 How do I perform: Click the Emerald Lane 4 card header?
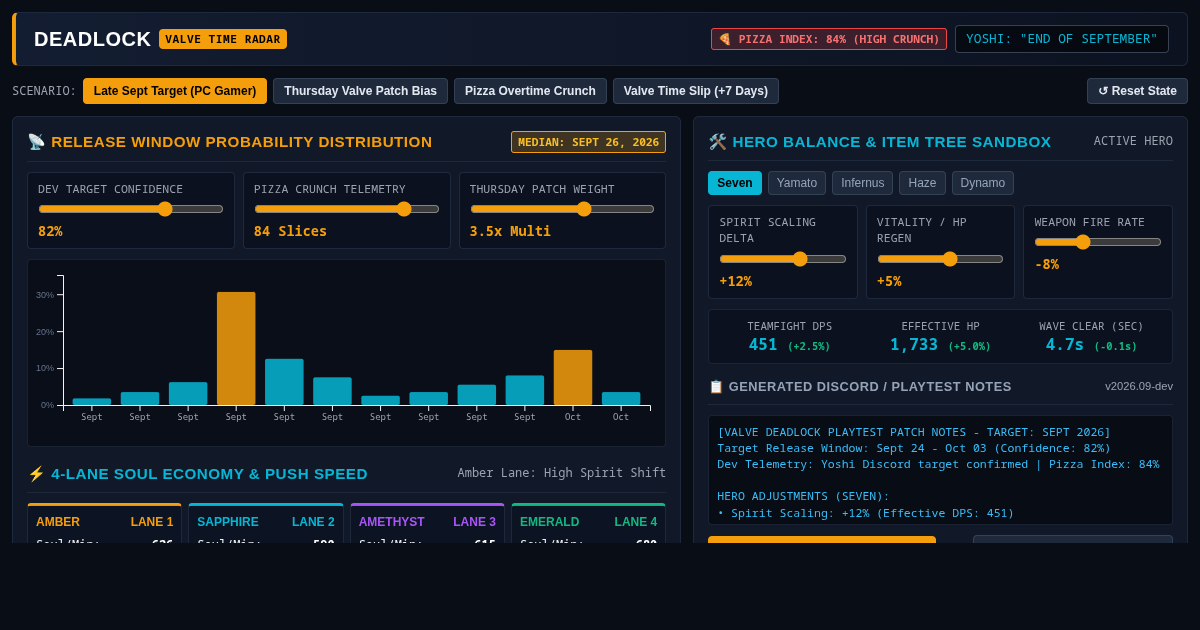pos(588,522)
